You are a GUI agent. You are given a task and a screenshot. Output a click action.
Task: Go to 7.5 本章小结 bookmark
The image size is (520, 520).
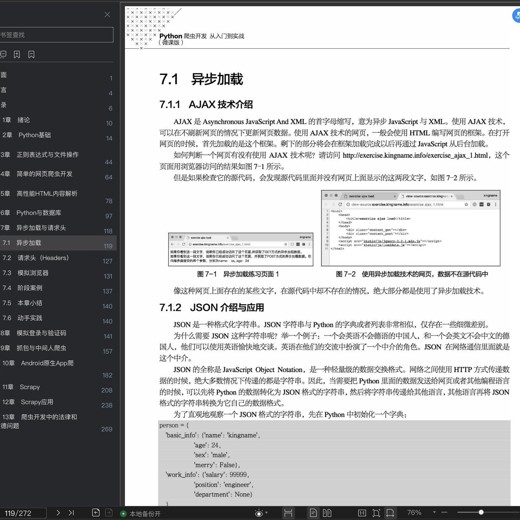[x=22, y=303]
